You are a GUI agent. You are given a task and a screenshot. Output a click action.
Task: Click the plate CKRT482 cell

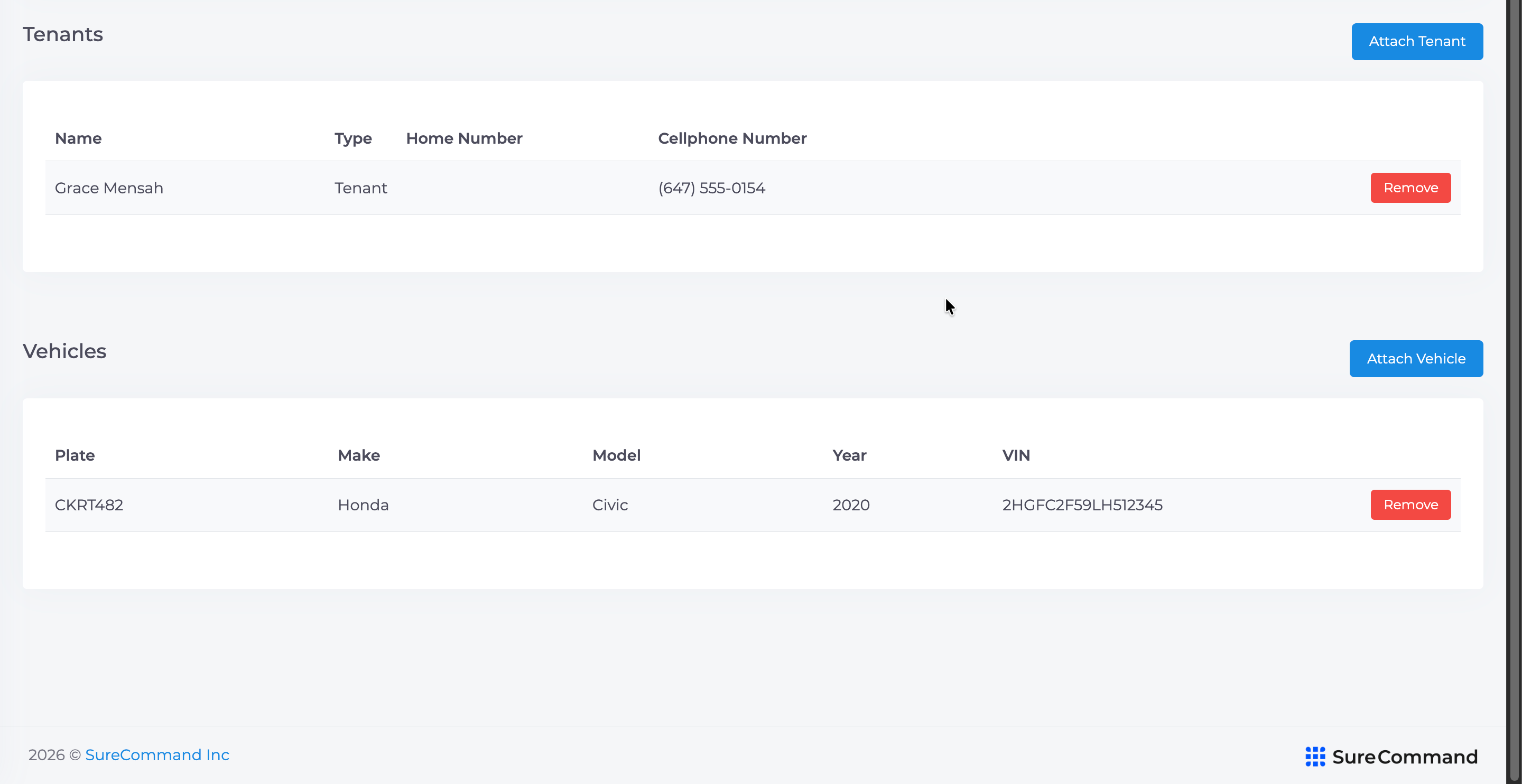coord(89,505)
